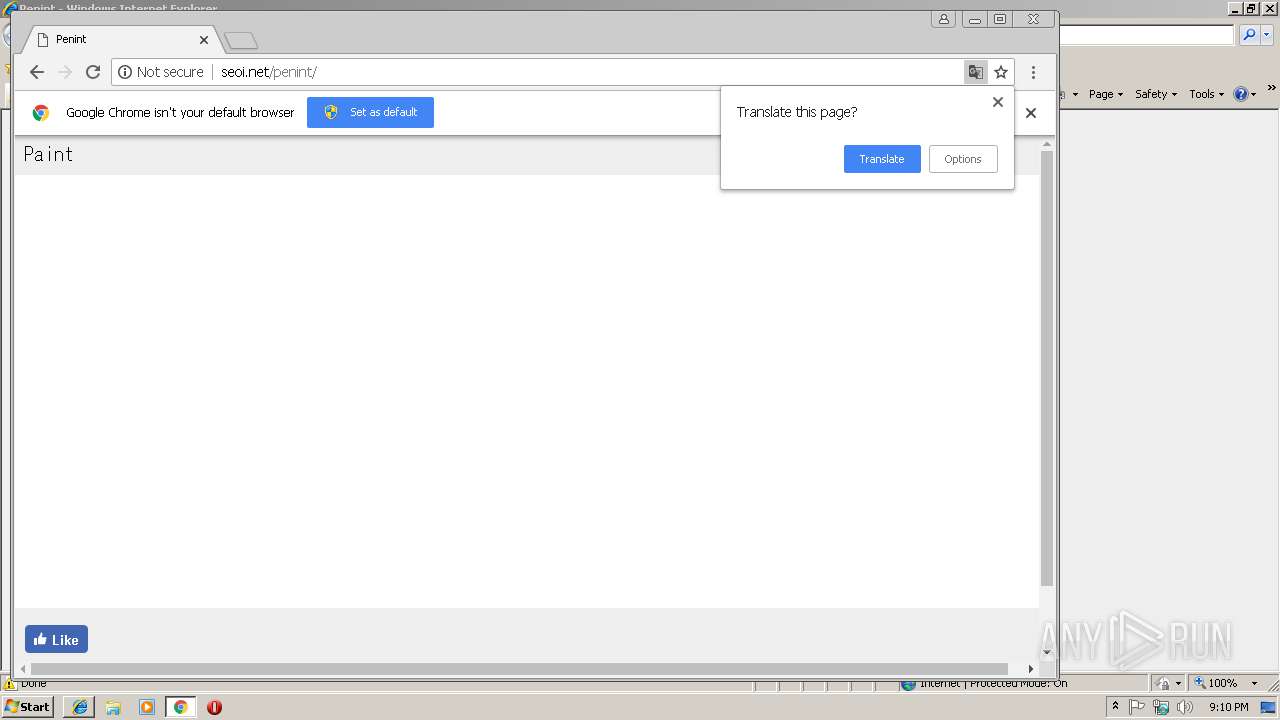This screenshot has width=1280, height=720.
Task: Click the Facebook Like button
Action: click(x=56, y=639)
